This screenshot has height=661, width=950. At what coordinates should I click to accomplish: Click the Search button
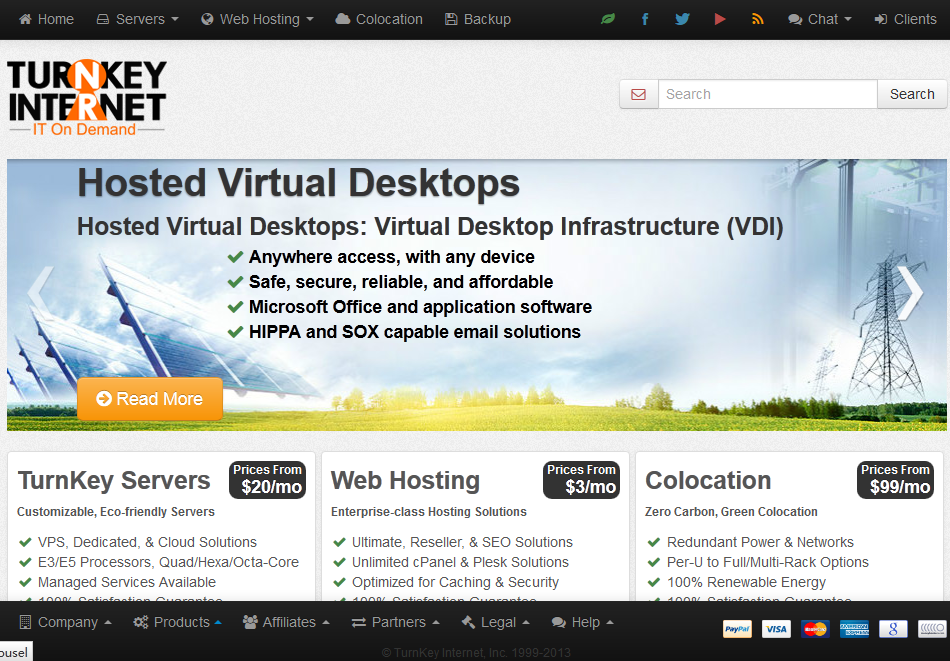coord(912,94)
